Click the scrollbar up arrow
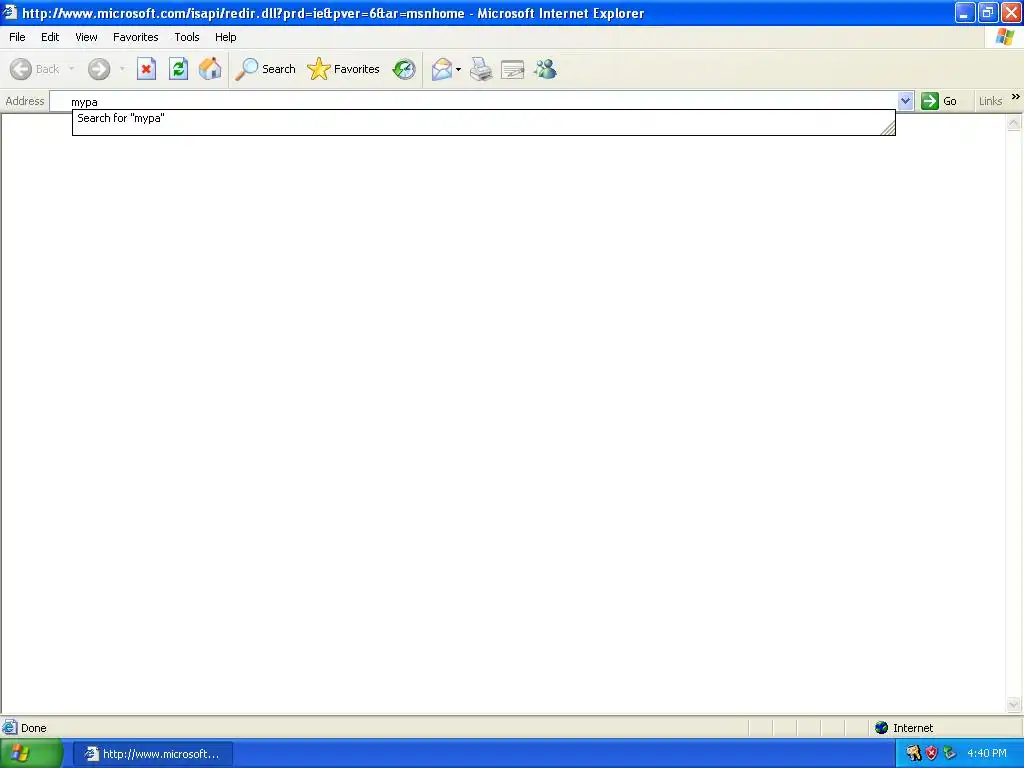Viewport: 1024px width, 768px height. click(x=1014, y=123)
